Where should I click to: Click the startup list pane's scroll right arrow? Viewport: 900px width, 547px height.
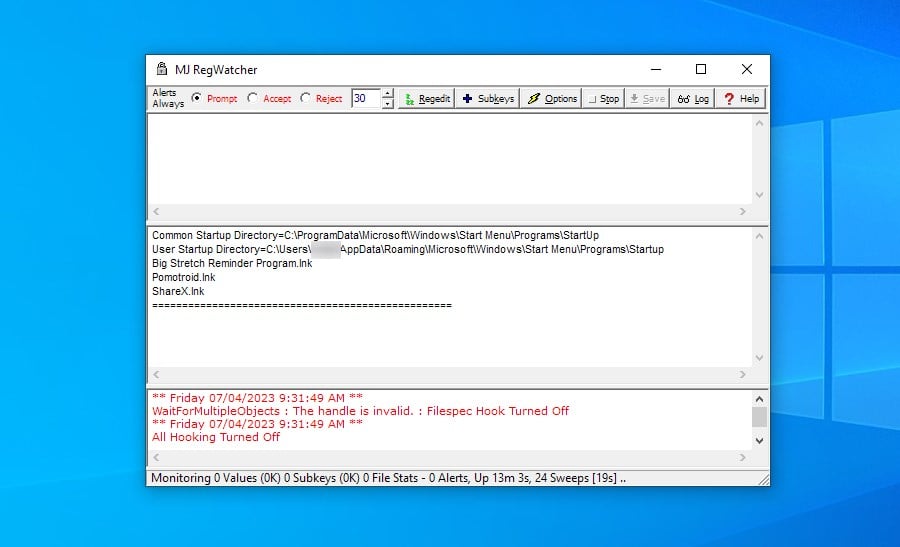point(743,374)
